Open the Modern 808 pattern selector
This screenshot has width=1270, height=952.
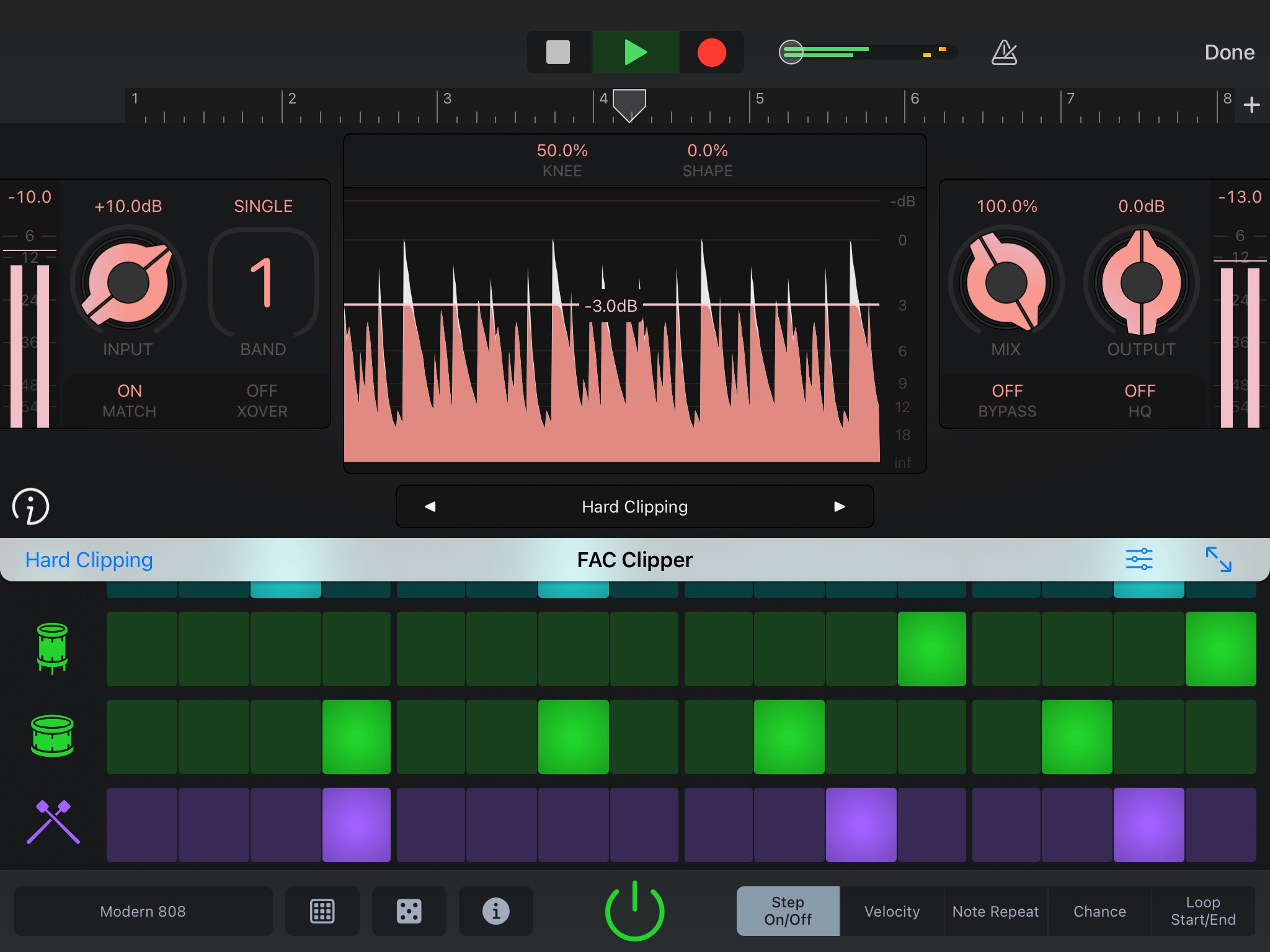click(x=143, y=911)
